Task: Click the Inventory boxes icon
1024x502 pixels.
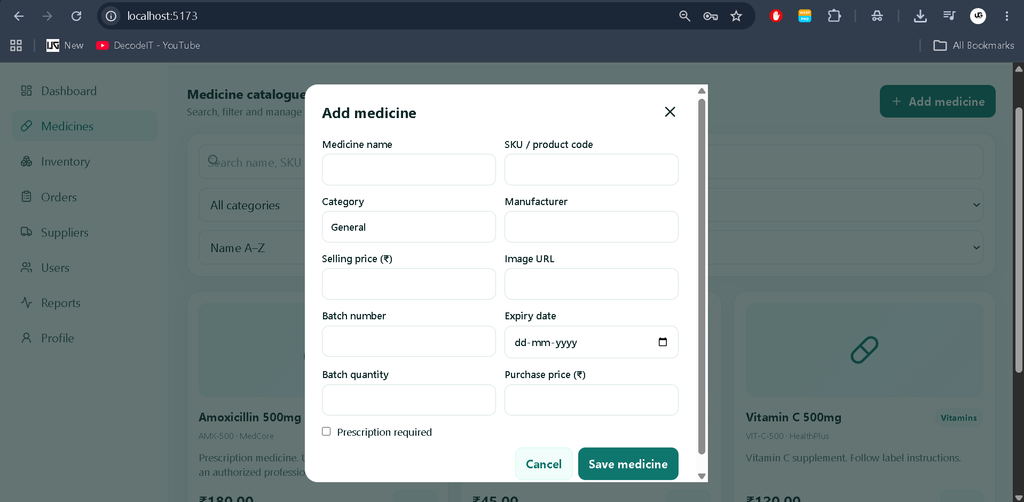Action: pos(26,161)
